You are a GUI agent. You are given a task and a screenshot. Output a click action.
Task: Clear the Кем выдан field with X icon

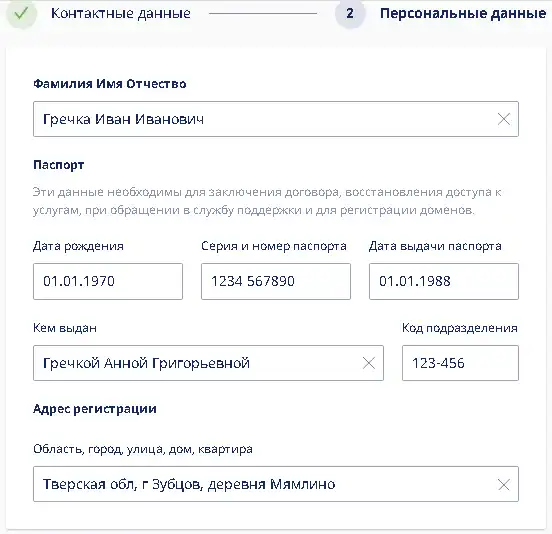[x=369, y=363]
